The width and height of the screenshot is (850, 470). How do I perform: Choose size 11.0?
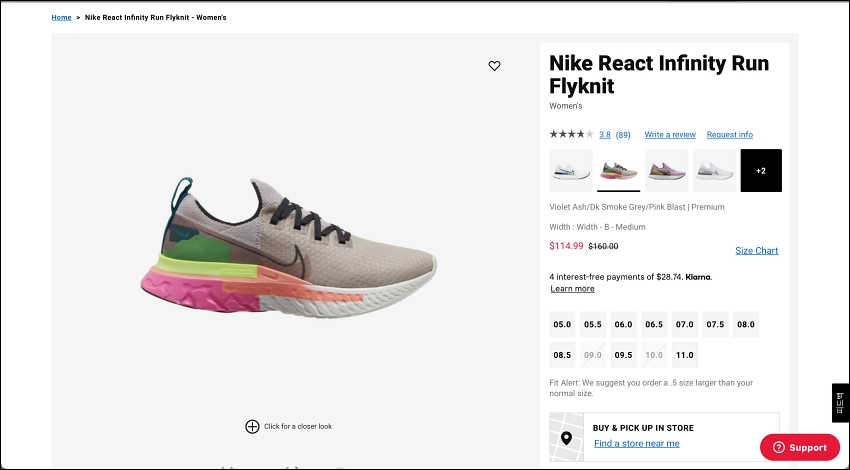pos(685,355)
